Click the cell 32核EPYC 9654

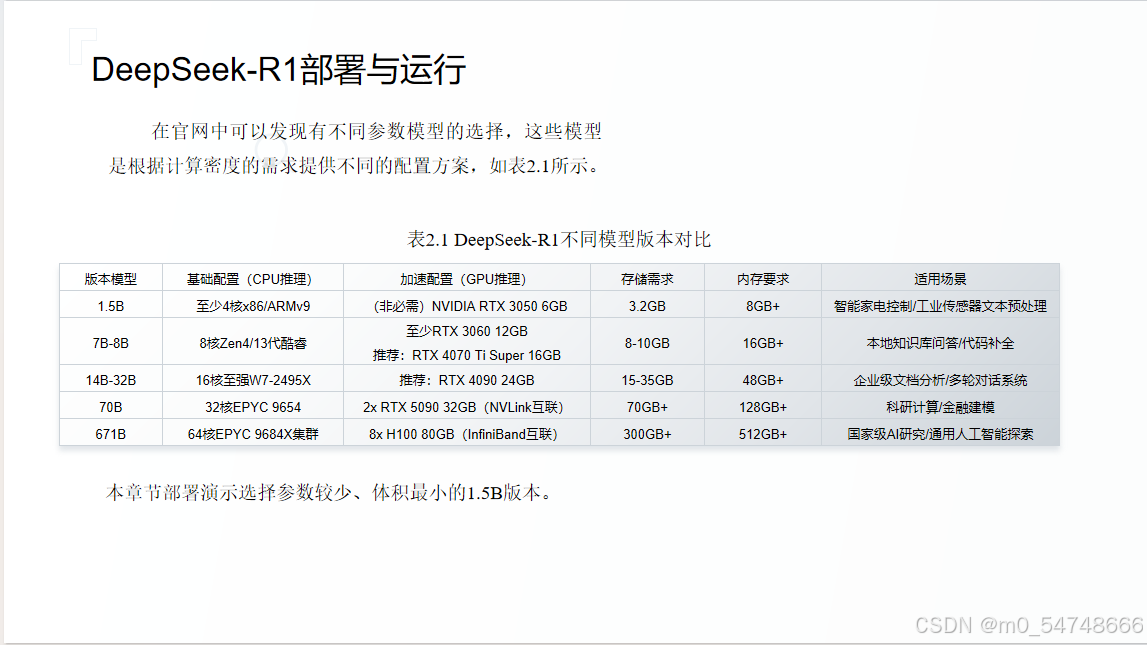point(252,407)
